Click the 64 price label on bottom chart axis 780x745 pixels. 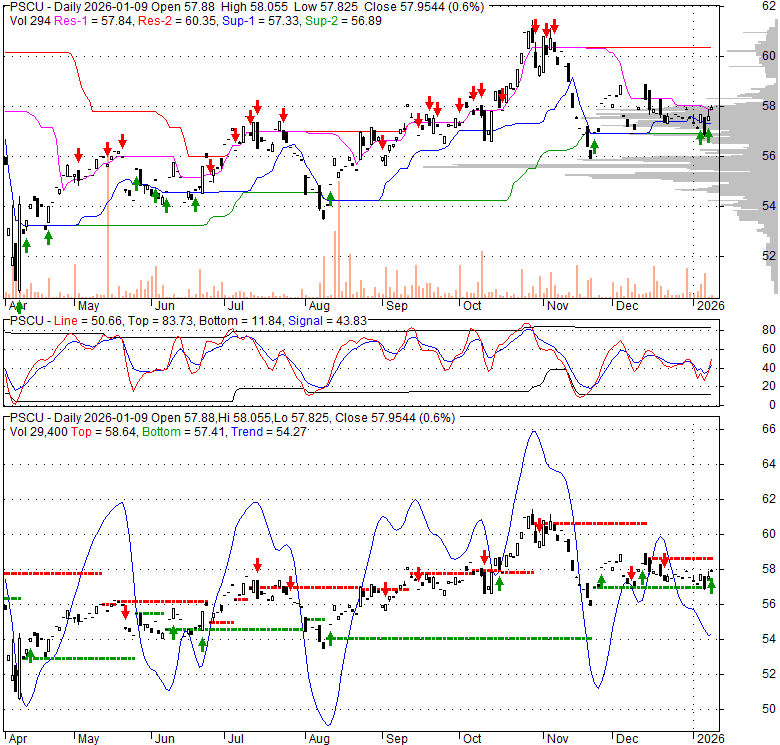(x=769, y=464)
